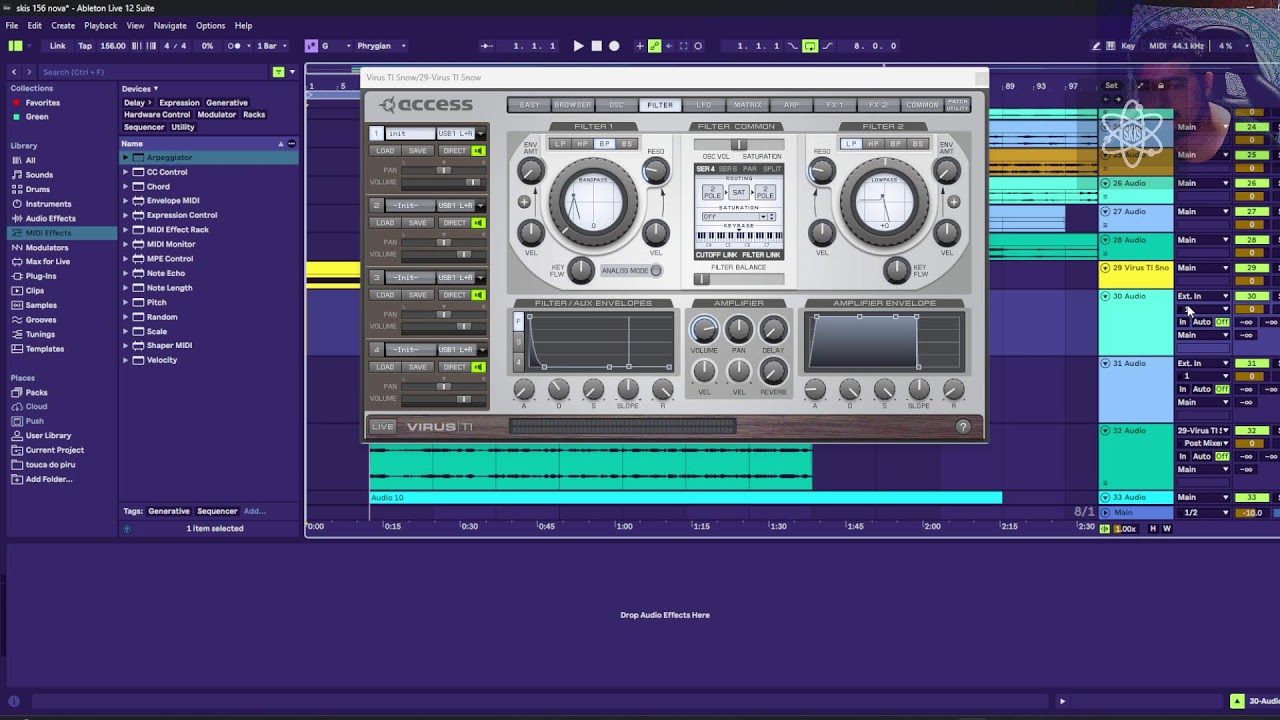The height and width of the screenshot is (720, 1280).
Task: Click the Scale Mode icon next to G
Action: [311, 46]
